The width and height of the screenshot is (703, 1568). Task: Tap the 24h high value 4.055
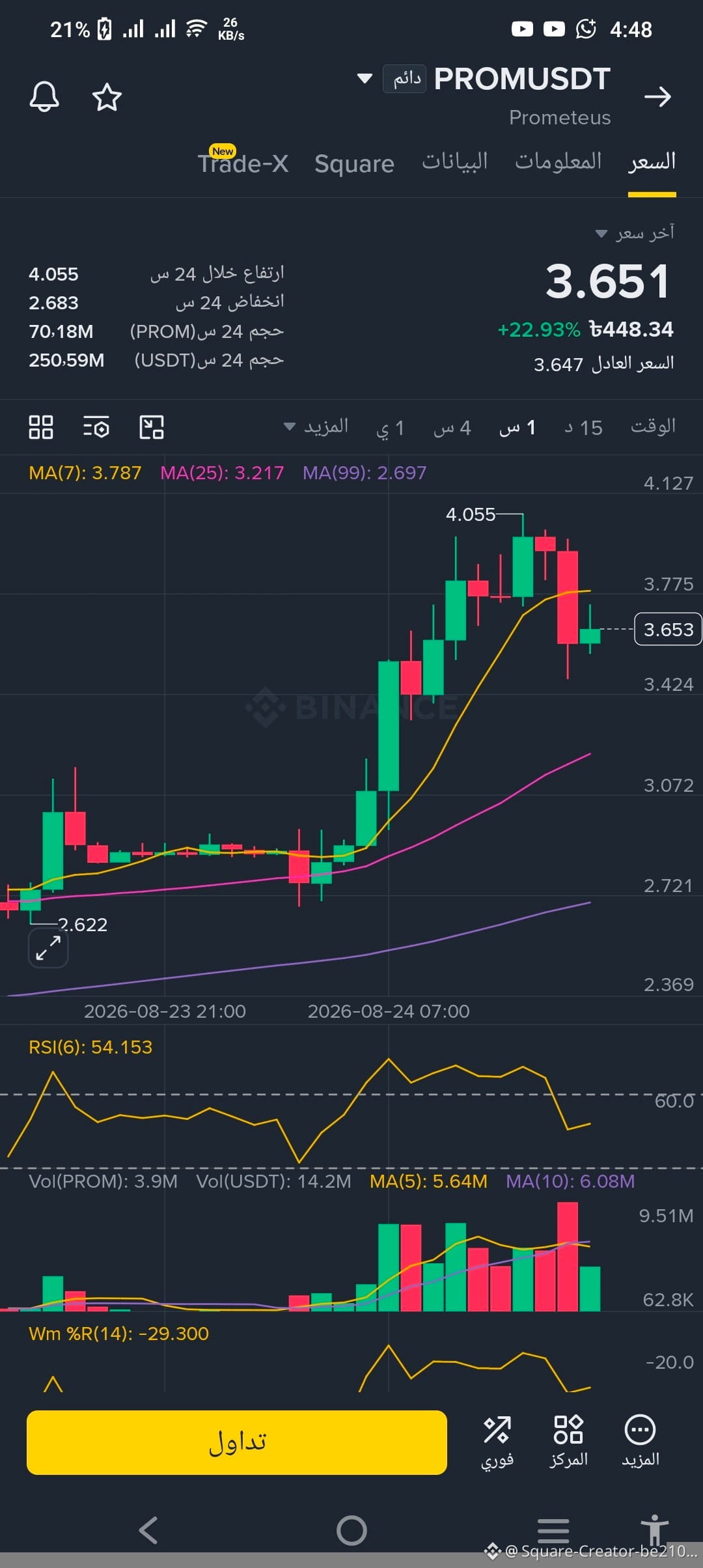point(53,274)
